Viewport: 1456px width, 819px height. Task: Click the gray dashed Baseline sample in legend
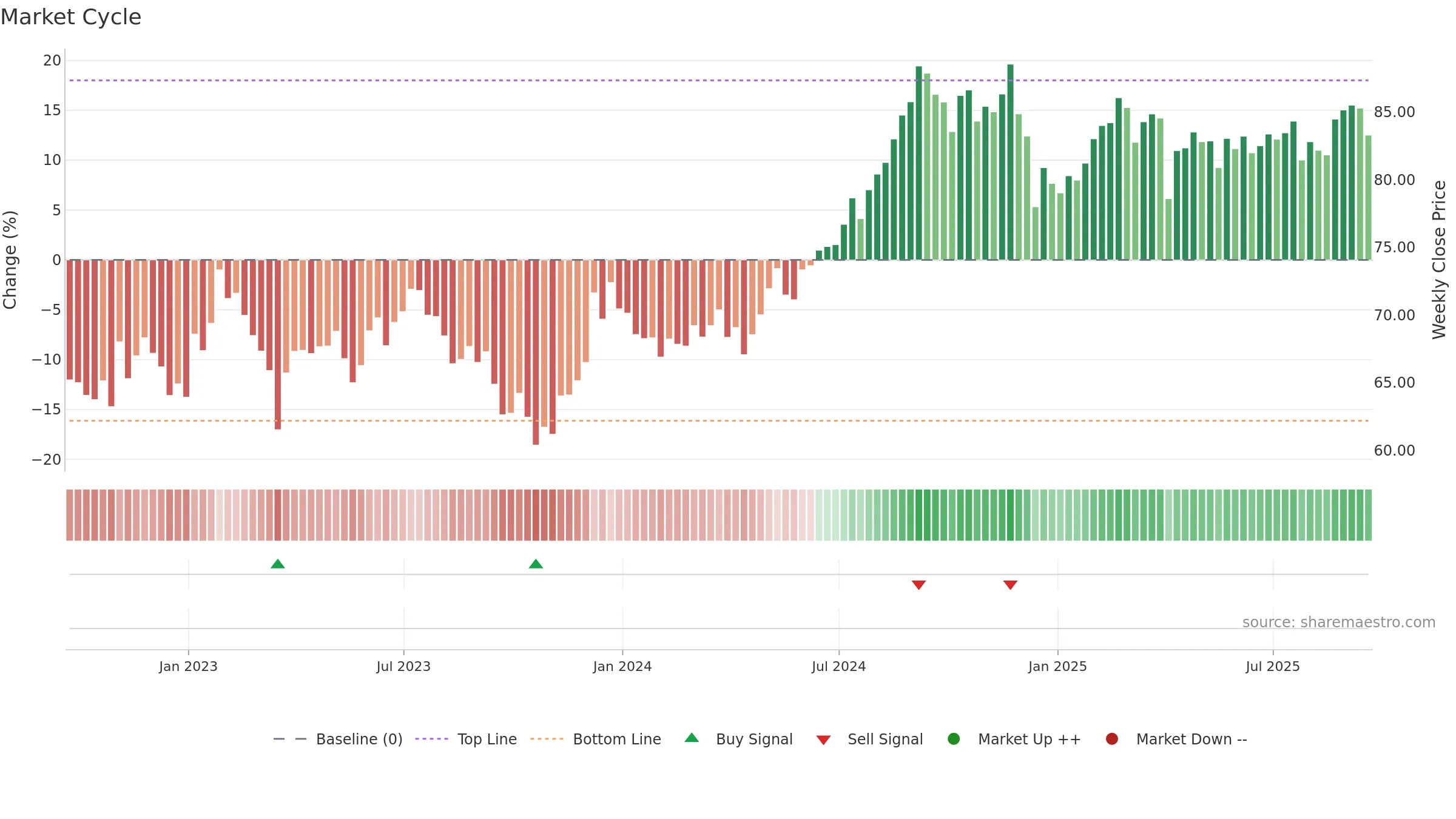tap(290, 739)
